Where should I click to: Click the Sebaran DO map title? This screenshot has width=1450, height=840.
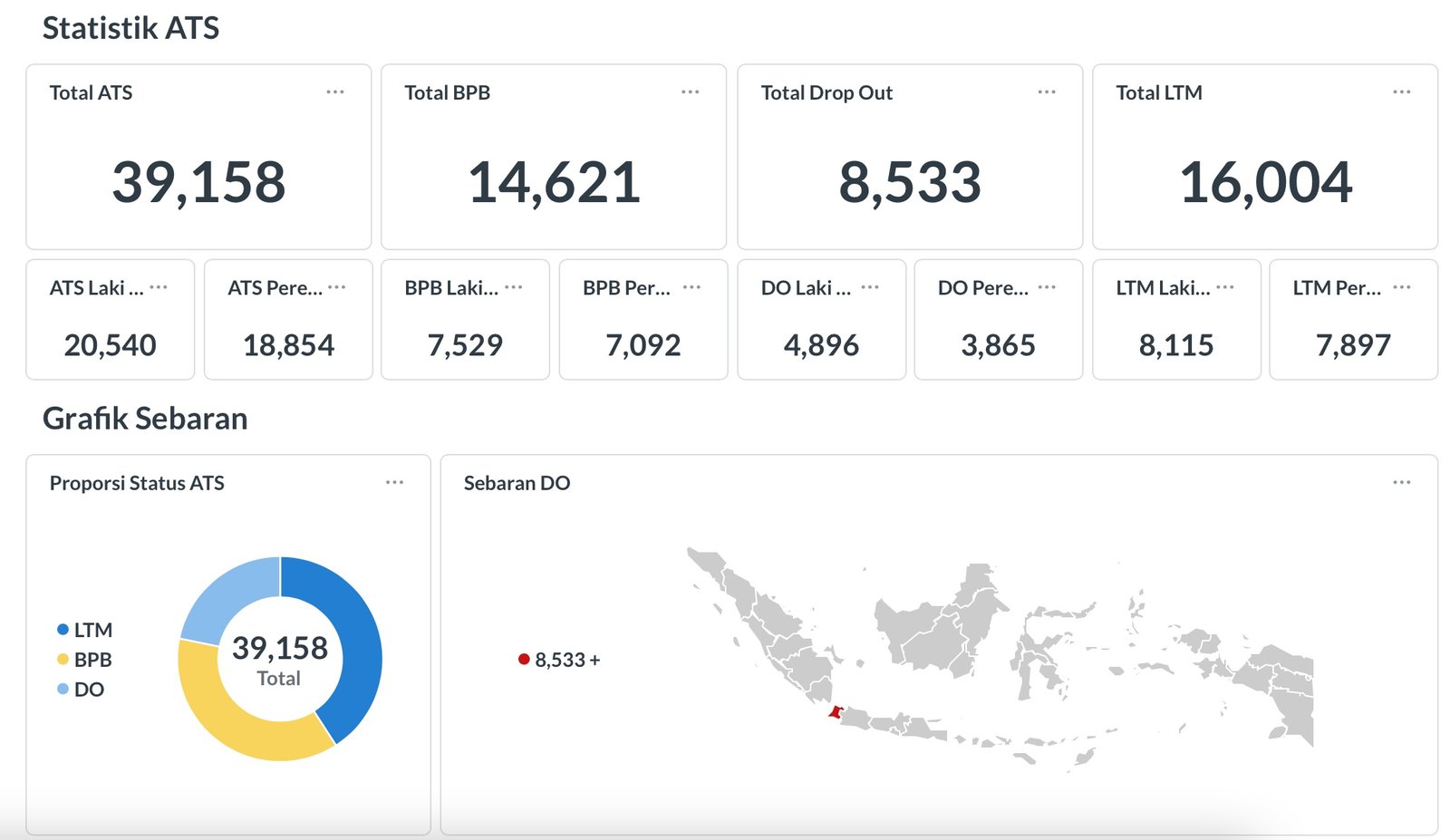click(x=517, y=483)
